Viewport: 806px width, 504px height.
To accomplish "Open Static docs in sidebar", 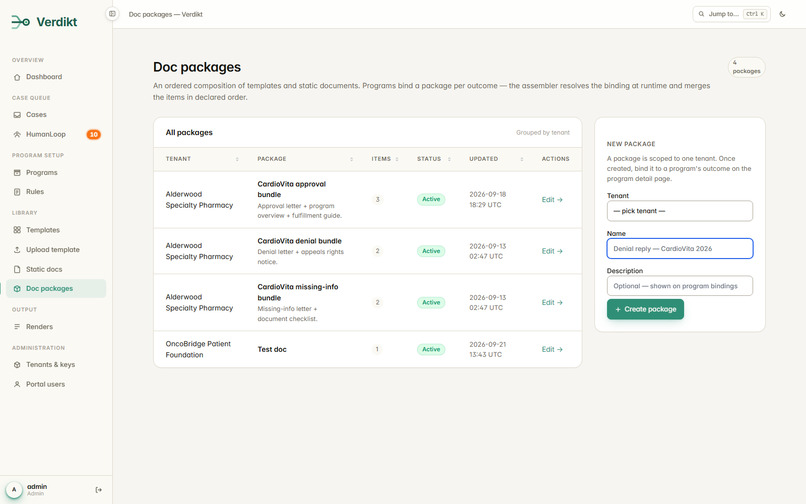I will click(x=56, y=269).
